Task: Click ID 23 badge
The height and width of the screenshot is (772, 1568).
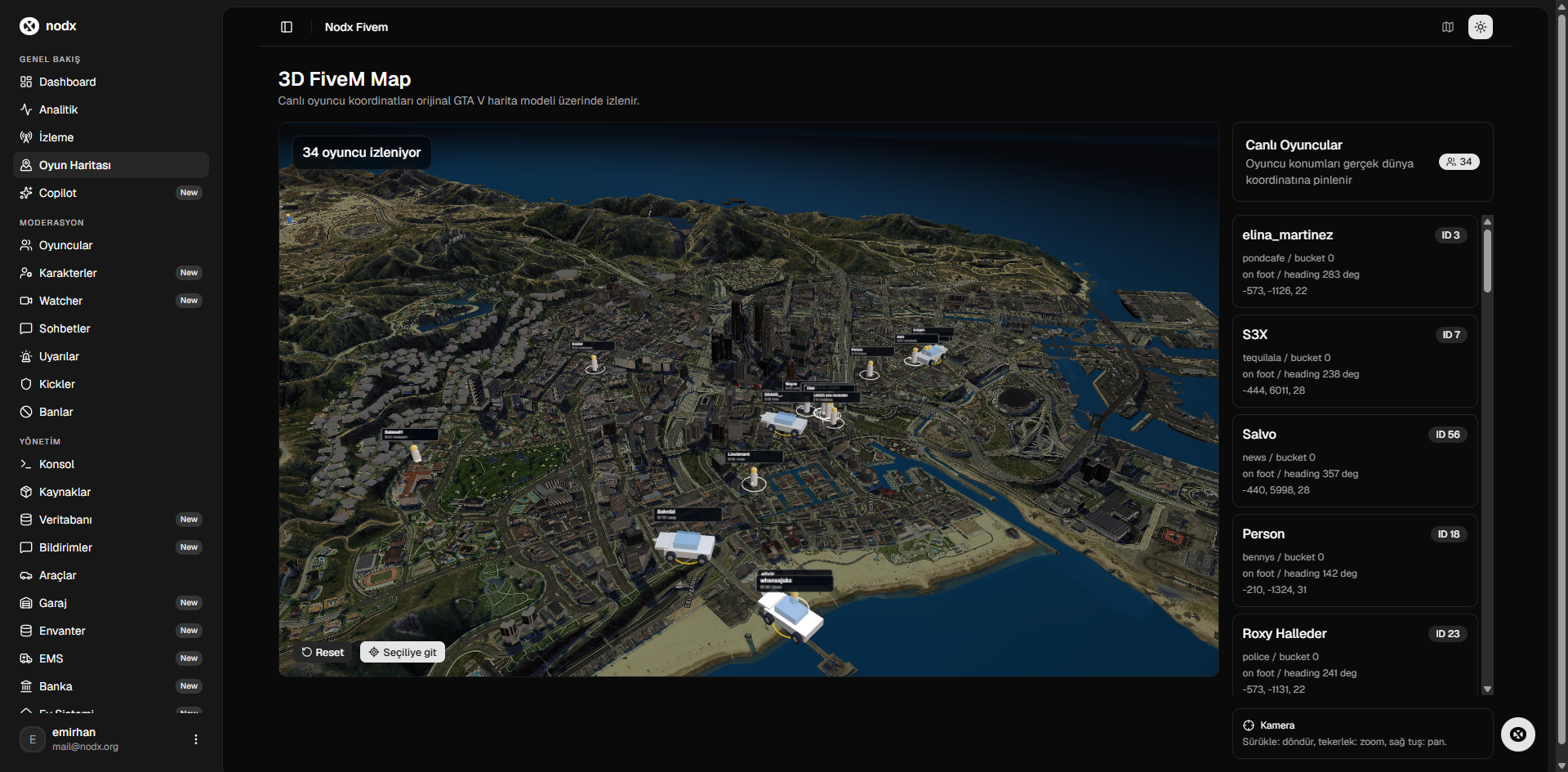Action: coord(1448,634)
